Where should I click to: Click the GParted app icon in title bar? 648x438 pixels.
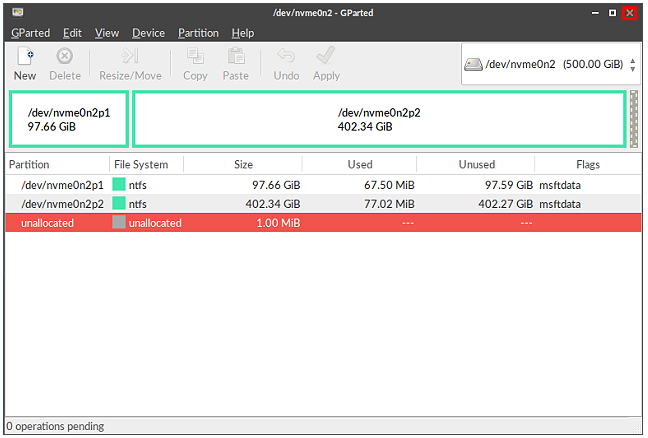(x=18, y=12)
